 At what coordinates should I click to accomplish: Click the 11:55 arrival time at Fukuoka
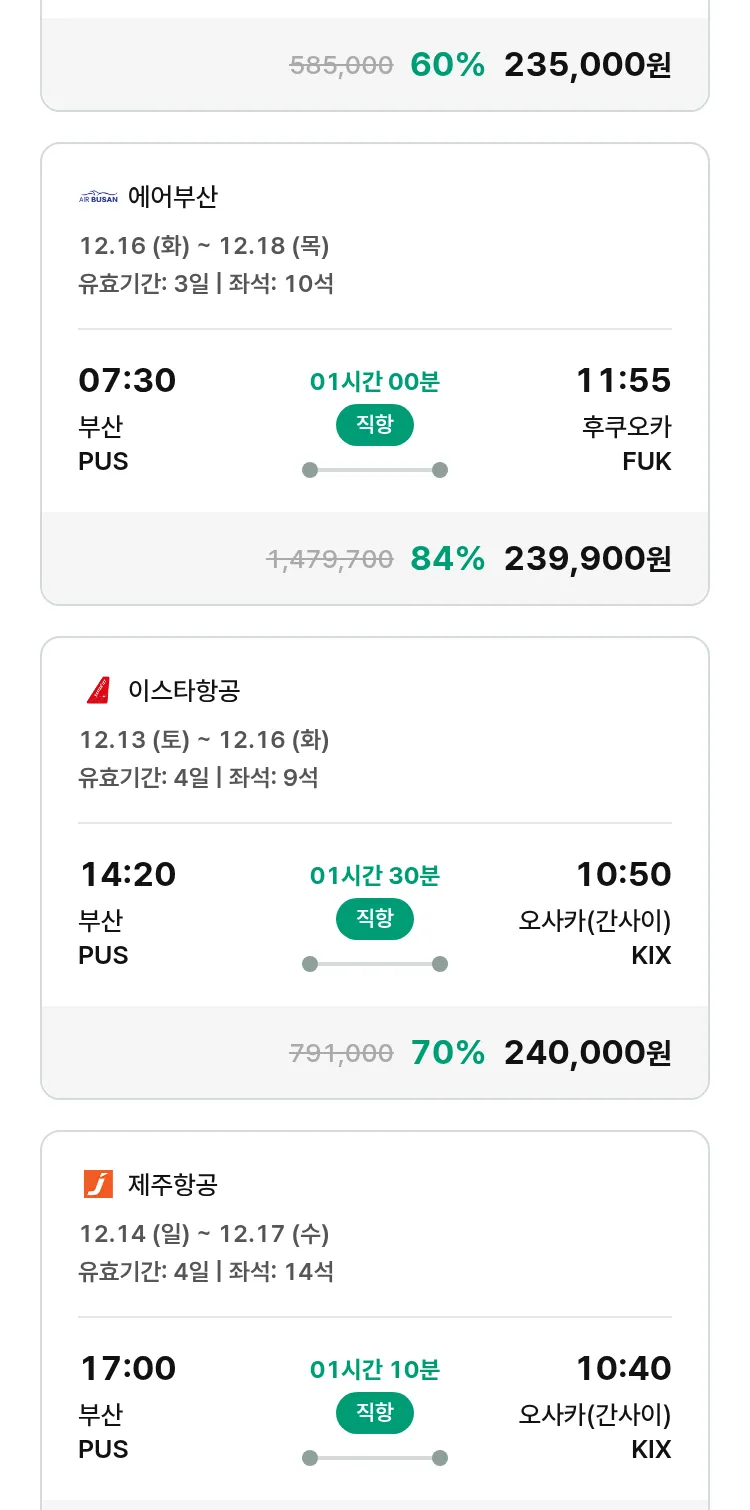tap(623, 381)
